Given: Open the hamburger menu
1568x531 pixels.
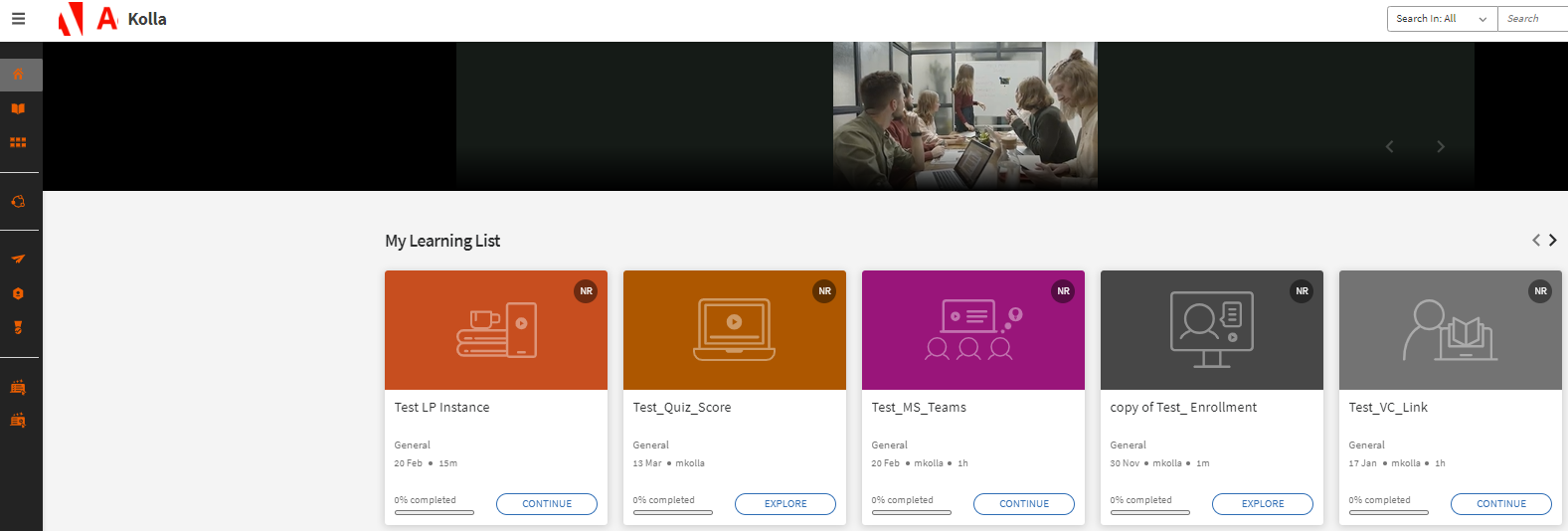Looking at the screenshot, I should click(18, 19).
